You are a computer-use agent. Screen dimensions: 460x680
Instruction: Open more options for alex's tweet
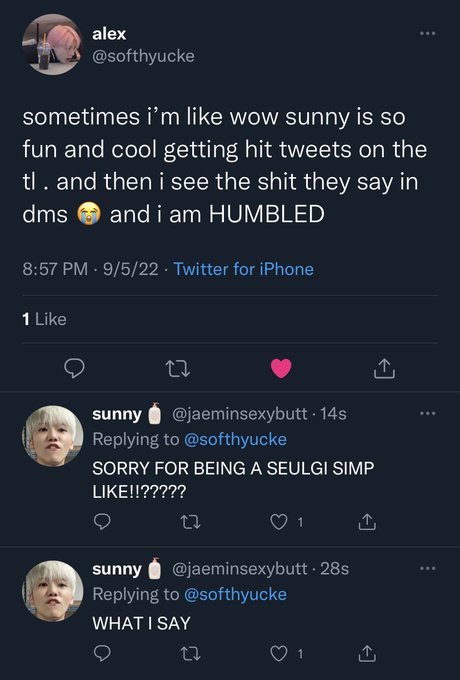tap(427, 33)
